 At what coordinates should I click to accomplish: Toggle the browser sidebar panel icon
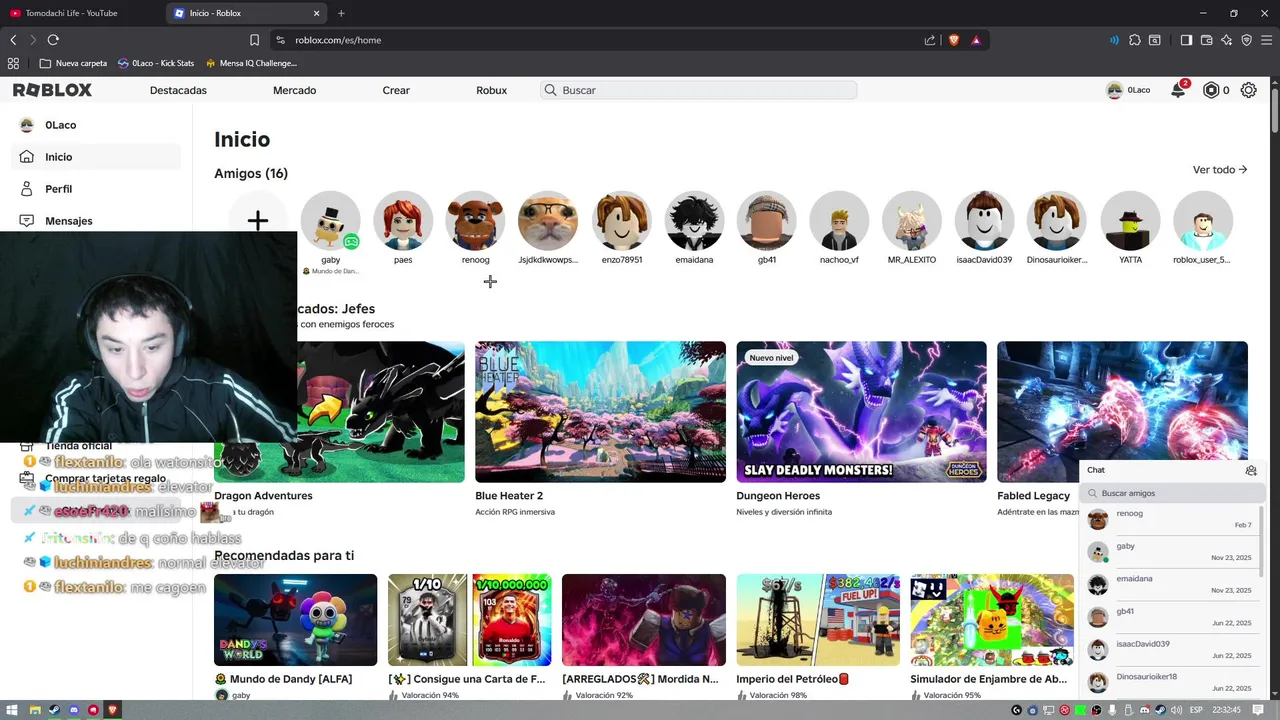pos(1186,40)
